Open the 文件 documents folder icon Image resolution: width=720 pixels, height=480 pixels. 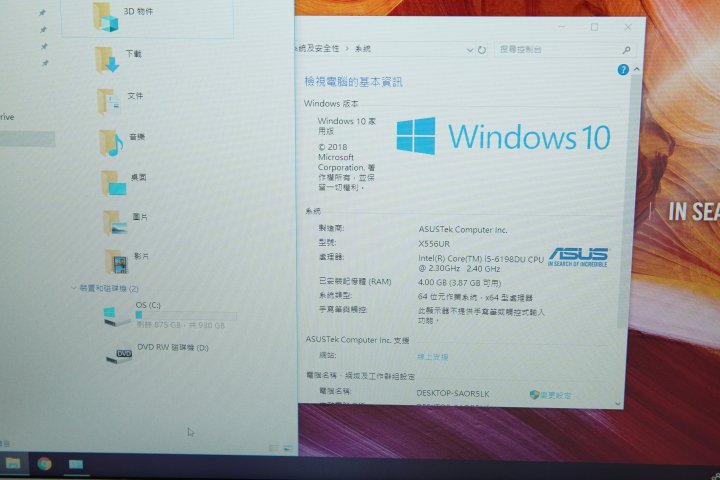point(108,102)
